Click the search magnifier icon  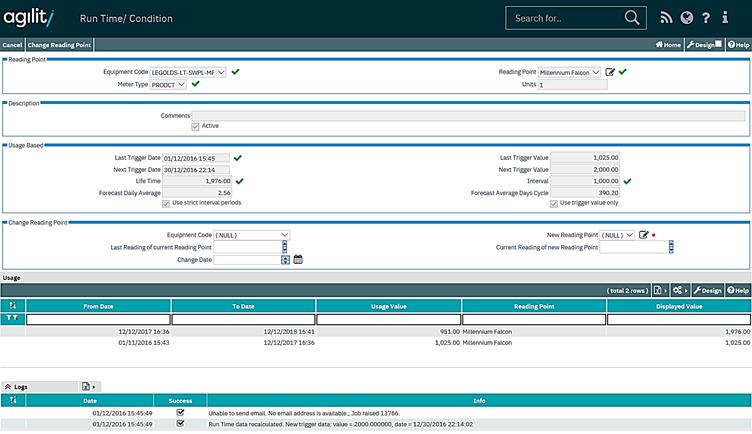click(x=632, y=18)
